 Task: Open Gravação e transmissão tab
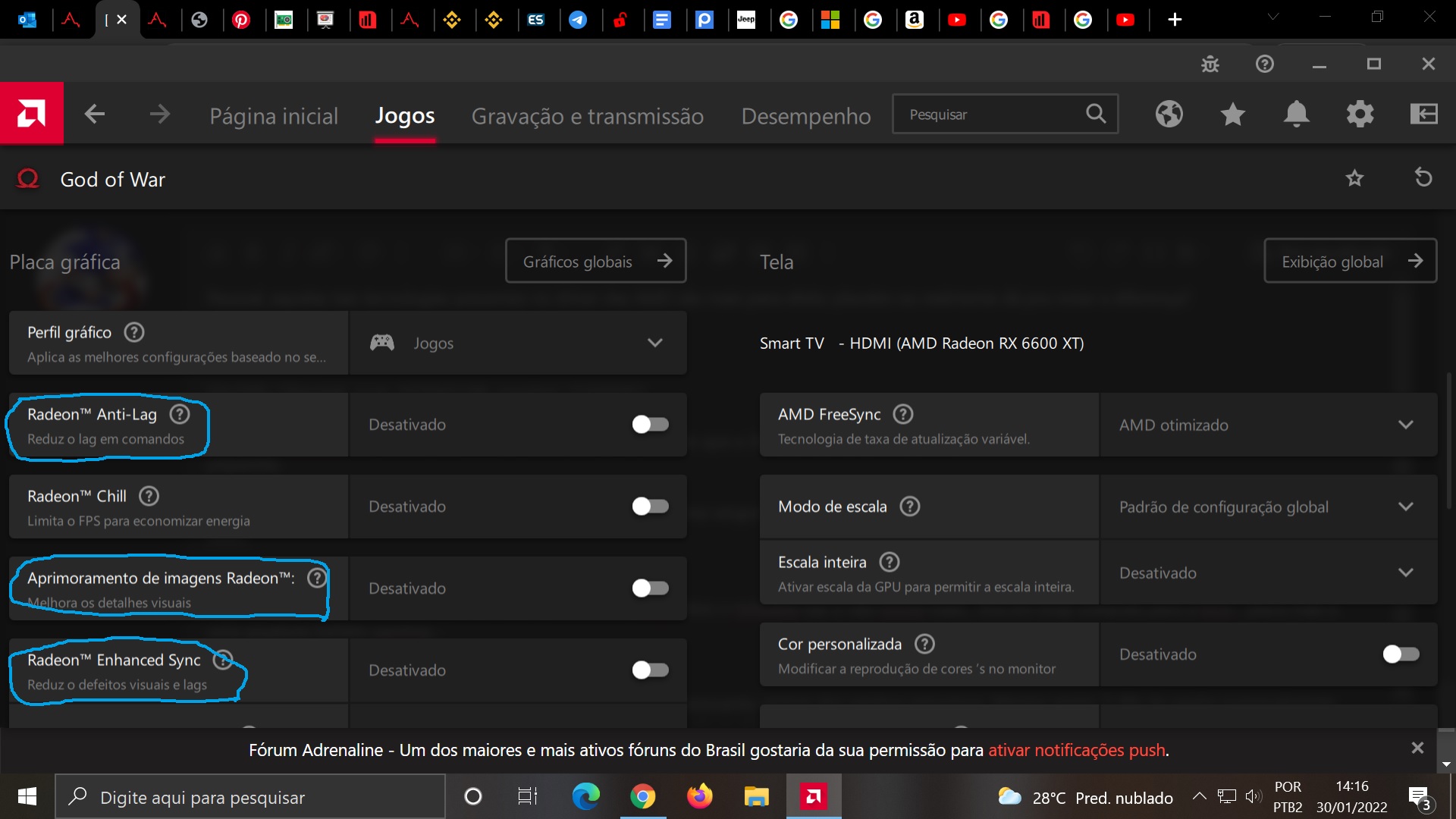(588, 115)
